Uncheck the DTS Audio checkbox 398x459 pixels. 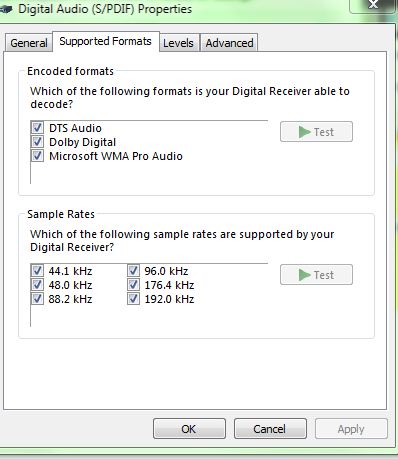tap(37, 127)
